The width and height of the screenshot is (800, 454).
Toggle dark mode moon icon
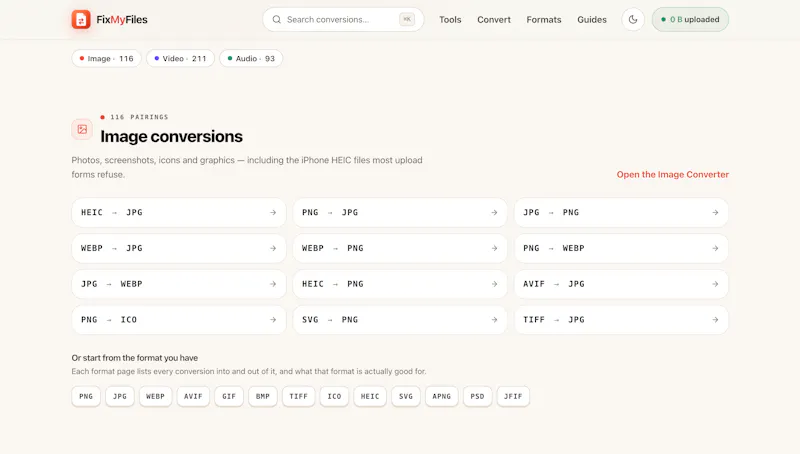tap(633, 19)
